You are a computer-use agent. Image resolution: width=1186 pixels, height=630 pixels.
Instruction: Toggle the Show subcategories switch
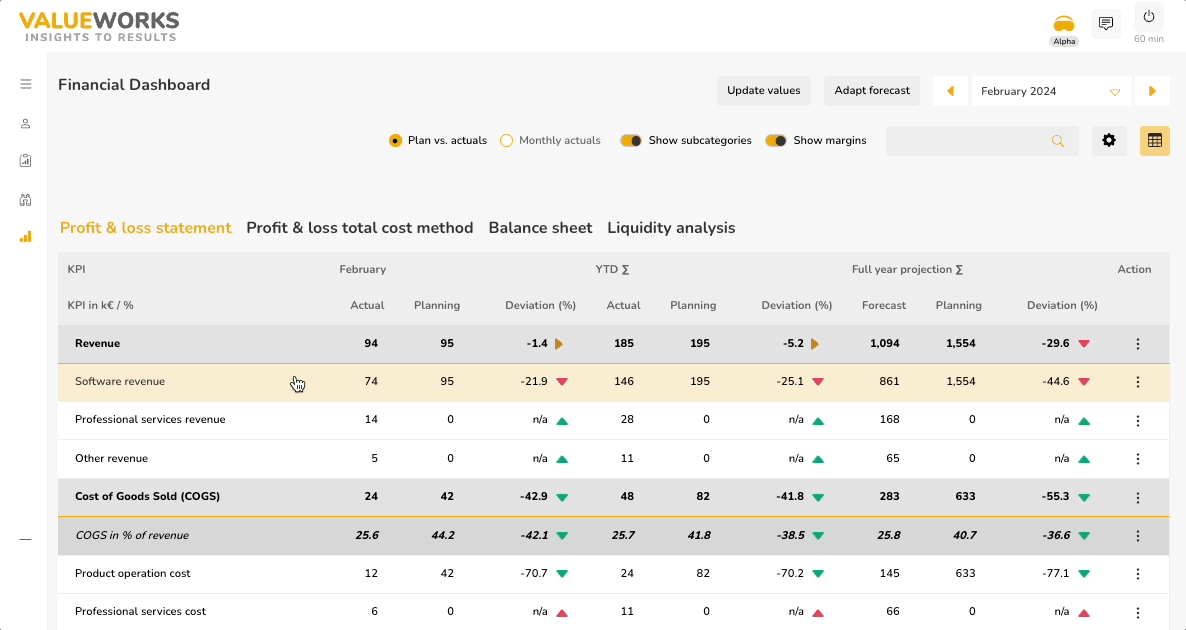[631, 141]
